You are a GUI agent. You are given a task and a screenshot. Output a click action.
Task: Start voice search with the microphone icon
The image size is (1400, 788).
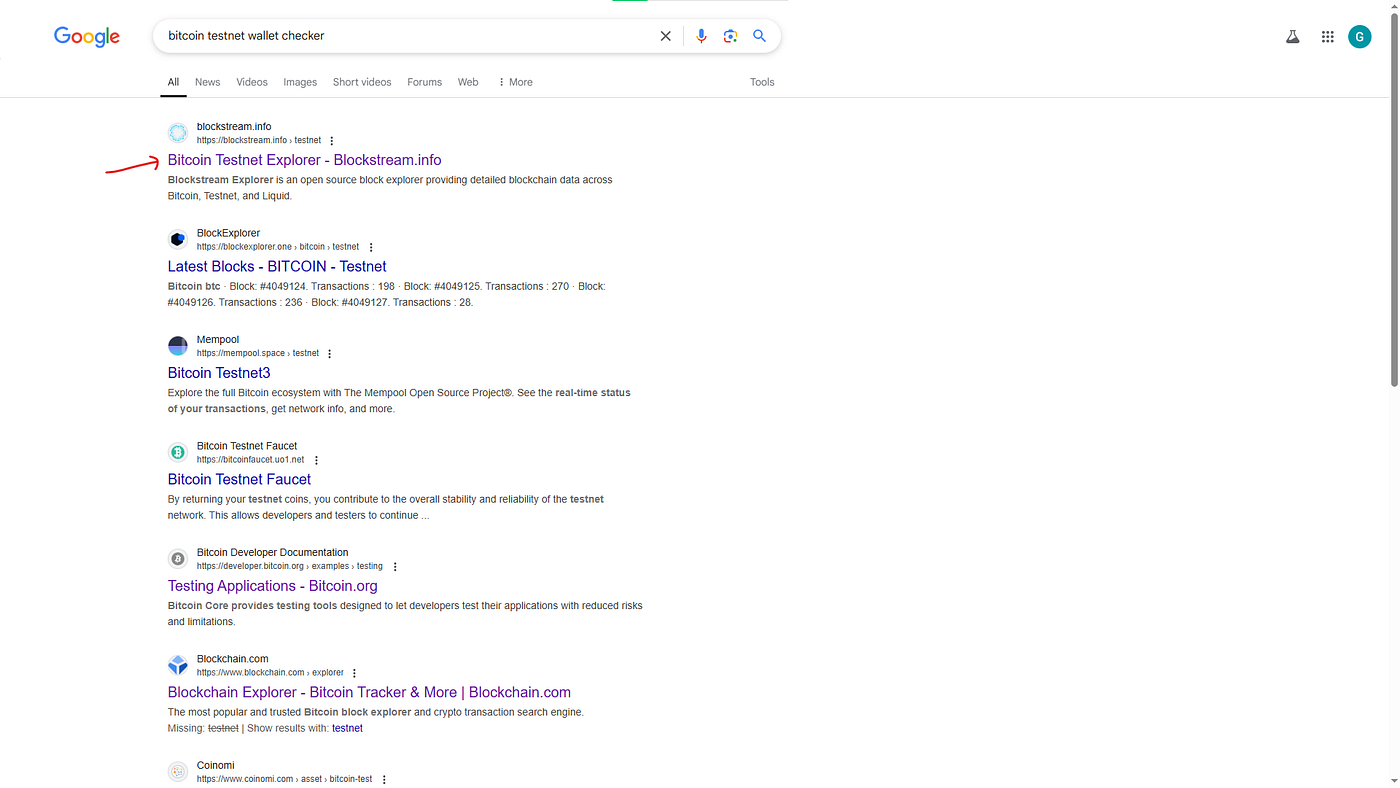coord(701,36)
